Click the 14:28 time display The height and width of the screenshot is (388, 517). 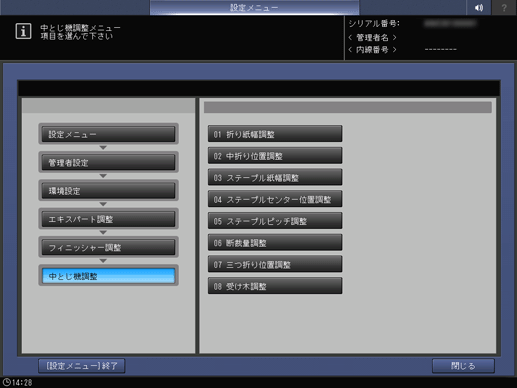point(22,382)
